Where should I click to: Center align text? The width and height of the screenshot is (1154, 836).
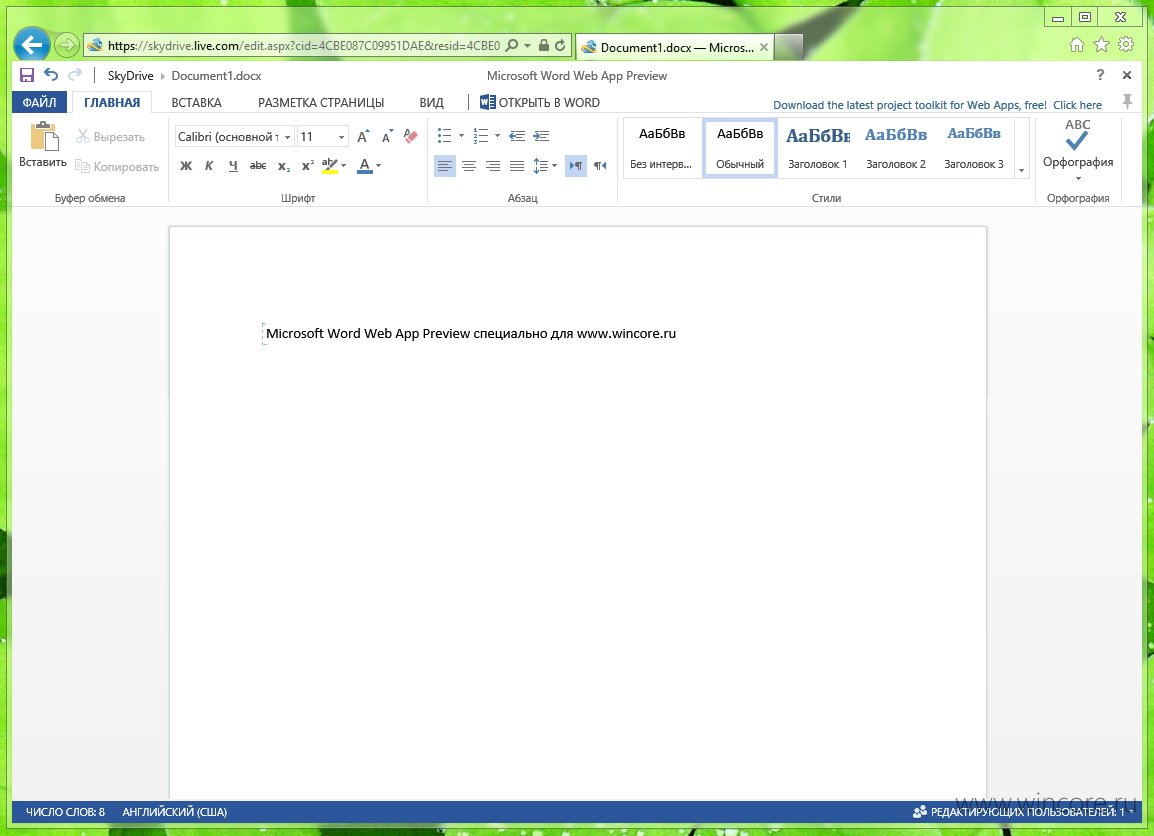point(469,166)
